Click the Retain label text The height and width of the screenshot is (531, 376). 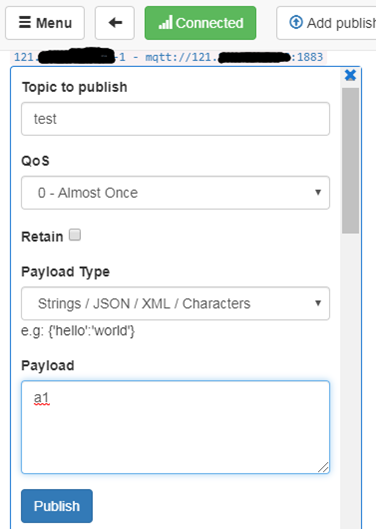tap(42, 236)
